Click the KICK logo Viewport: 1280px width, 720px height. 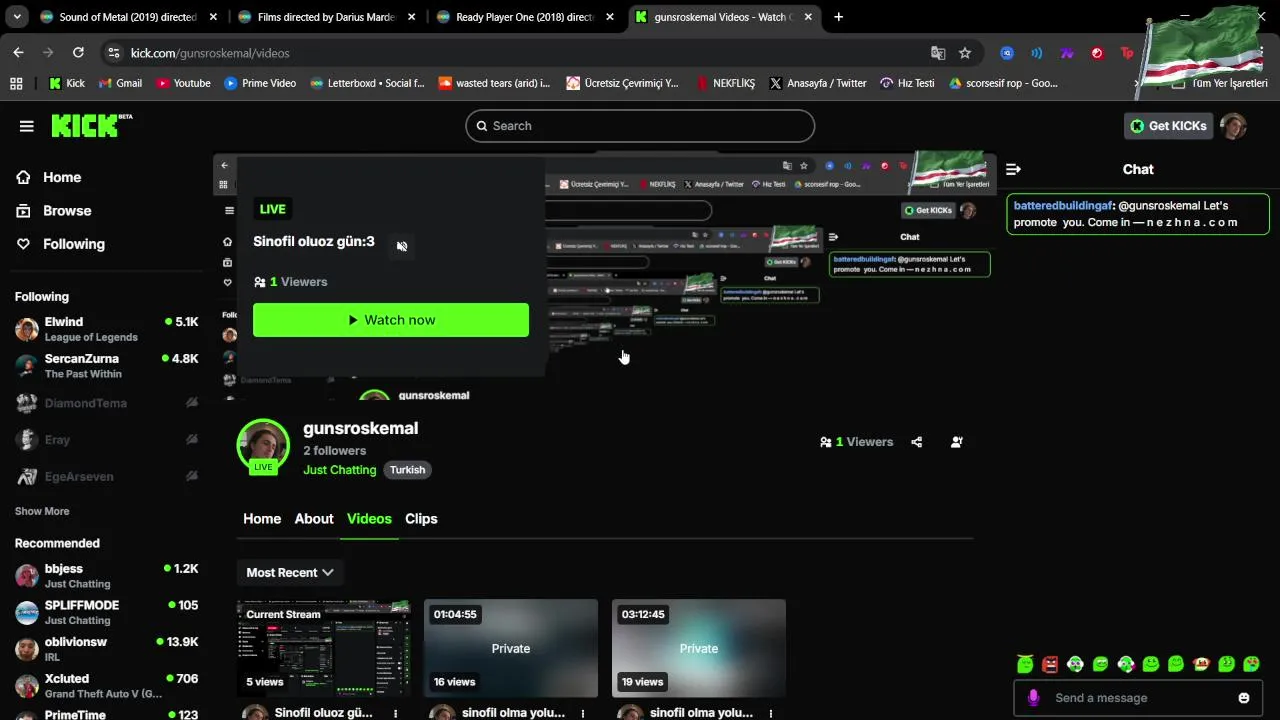(91, 125)
